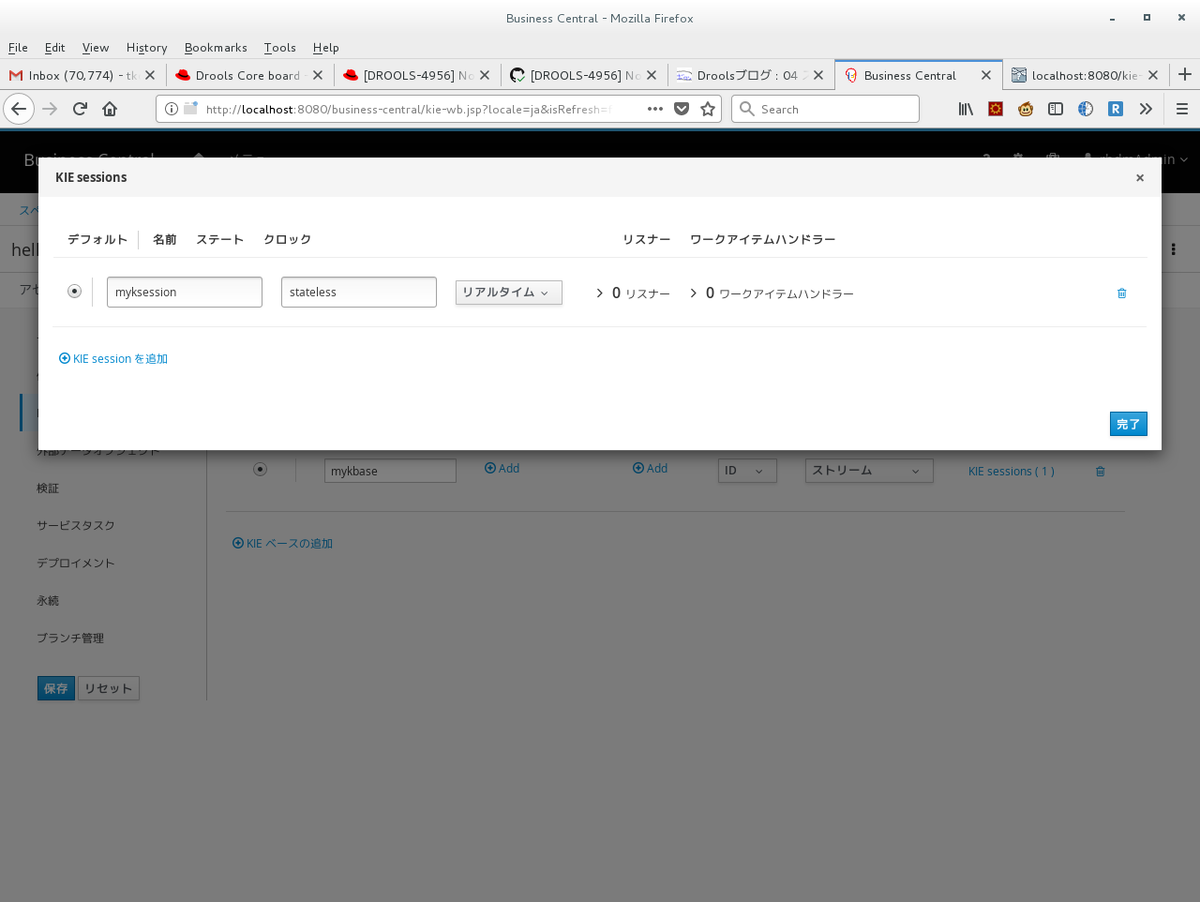Screen dimensions: 1200x902
Task: Click the blue R extension icon
Action: pos(1115,109)
